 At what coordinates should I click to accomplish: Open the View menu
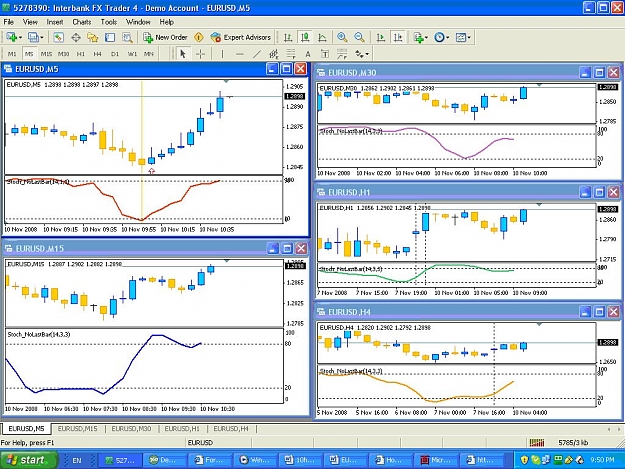pos(30,22)
